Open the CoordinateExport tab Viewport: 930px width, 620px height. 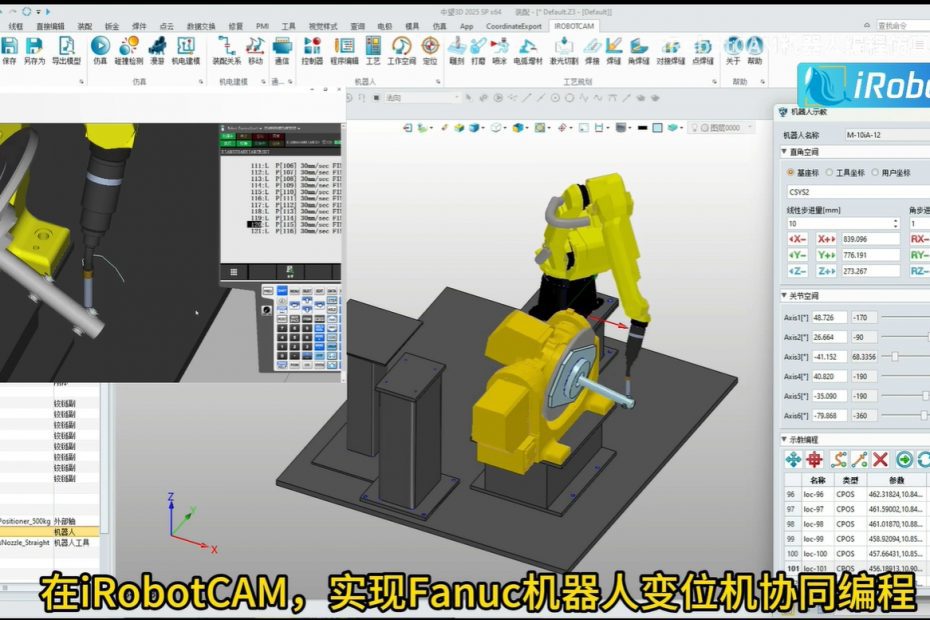[514, 26]
